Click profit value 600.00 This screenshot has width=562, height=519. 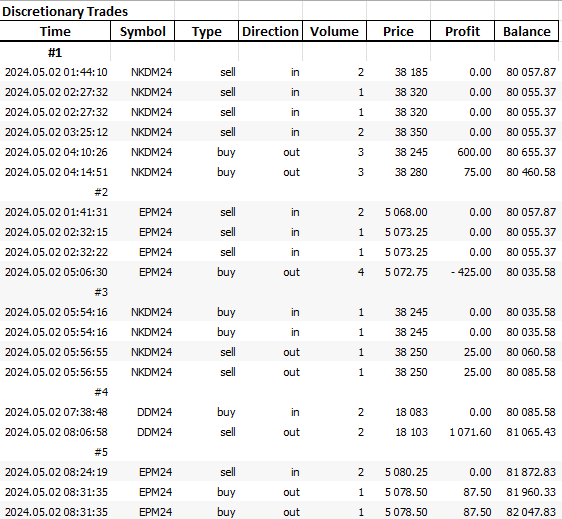(x=474, y=152)
